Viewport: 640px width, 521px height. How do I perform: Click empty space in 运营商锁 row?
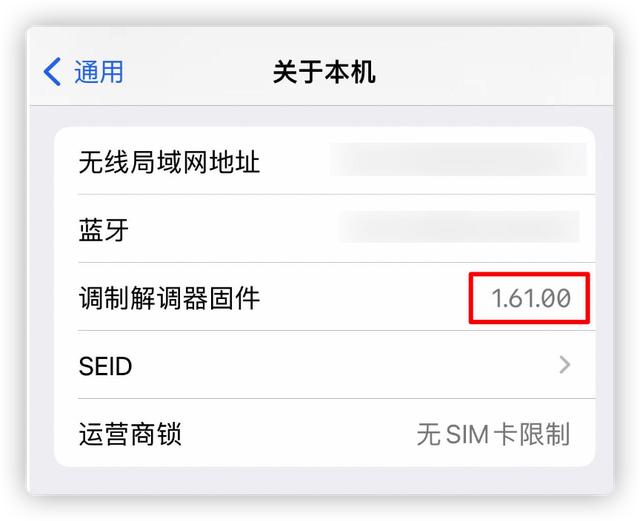point(298,434)
